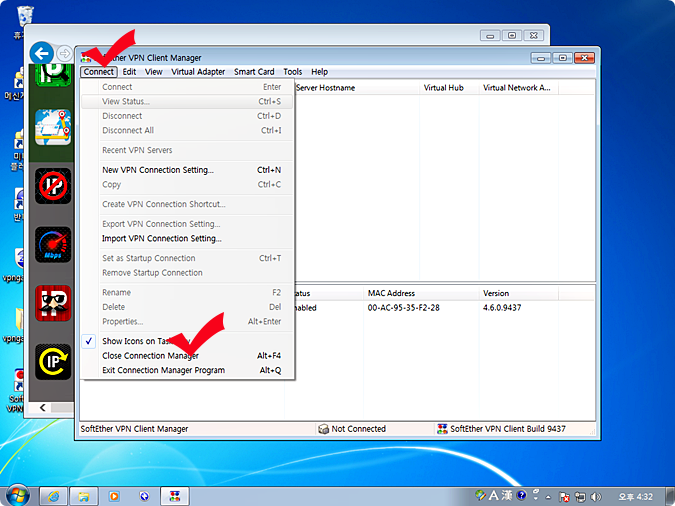
Task: Open File Explorer from taskbar
Action: click(x=84, y=497)
